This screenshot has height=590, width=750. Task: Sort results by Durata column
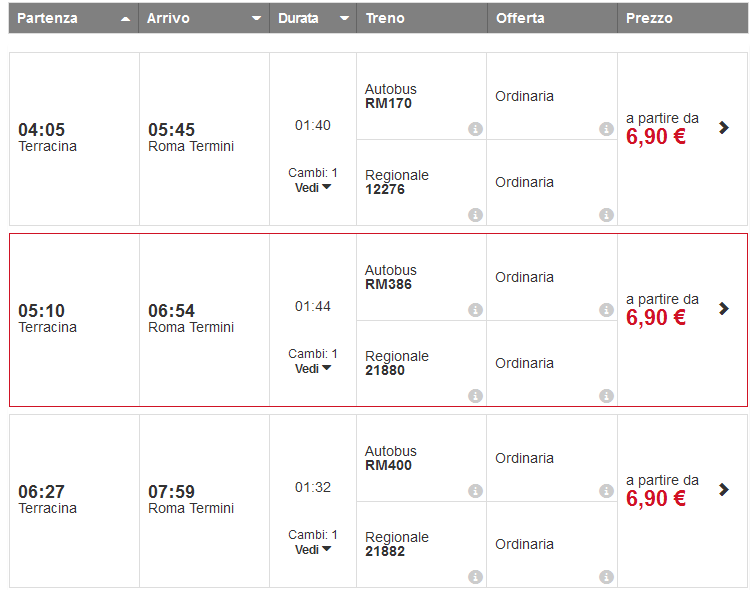click(313, 18)
